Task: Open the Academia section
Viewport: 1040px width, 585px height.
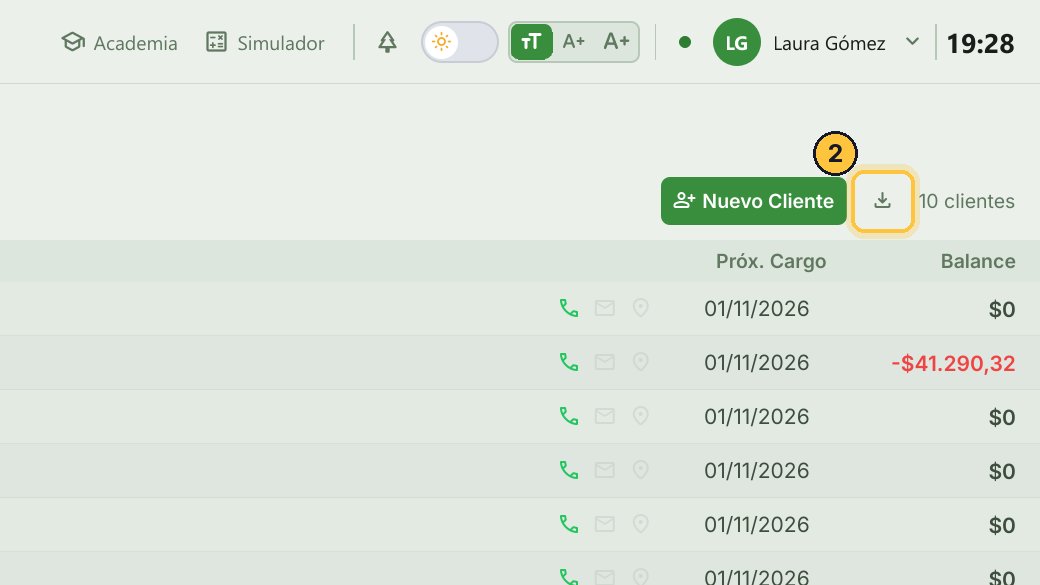Action: point(119,42)
